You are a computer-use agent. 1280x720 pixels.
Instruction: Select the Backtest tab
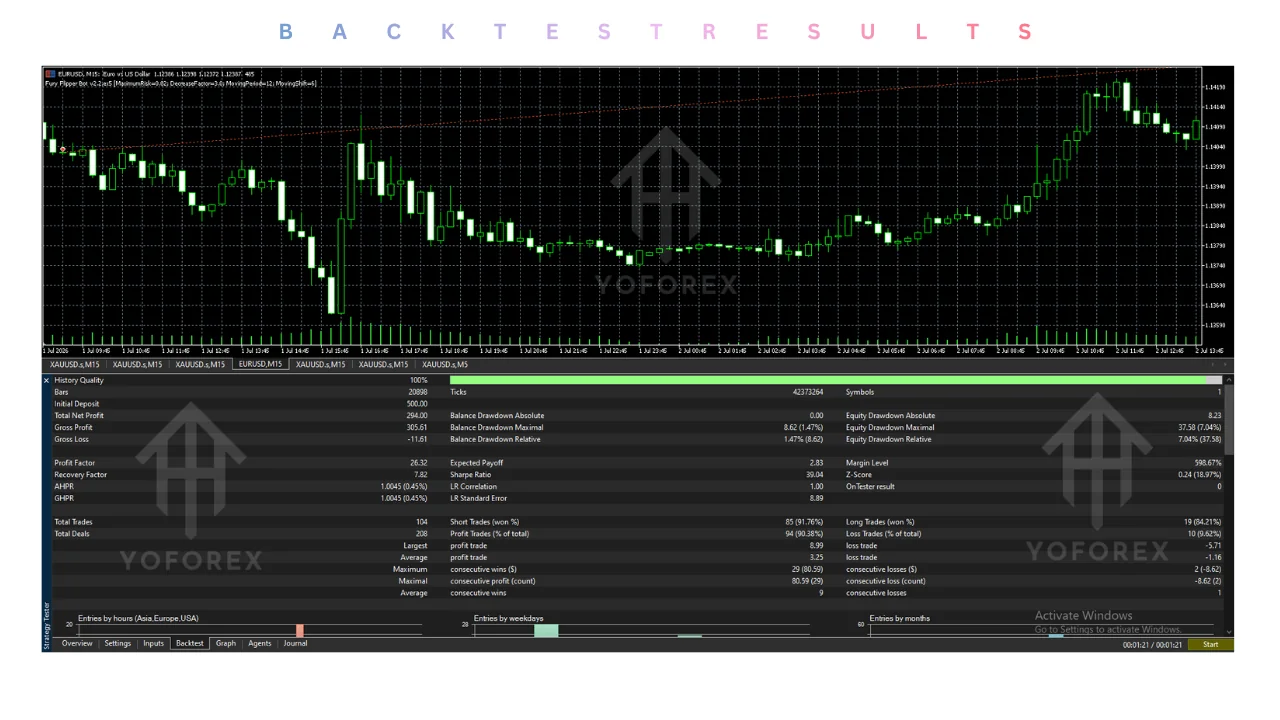[190, 644]
